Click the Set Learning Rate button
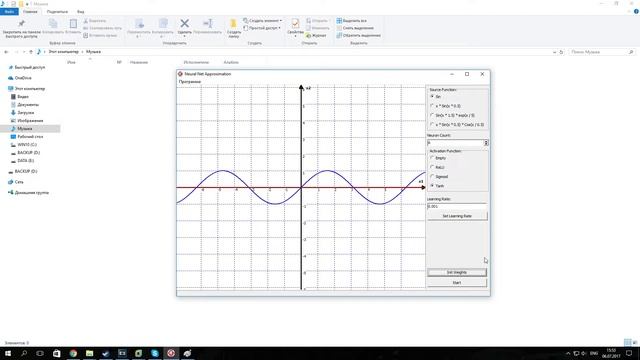The image size is (640, 360). (x=457, y=216)
